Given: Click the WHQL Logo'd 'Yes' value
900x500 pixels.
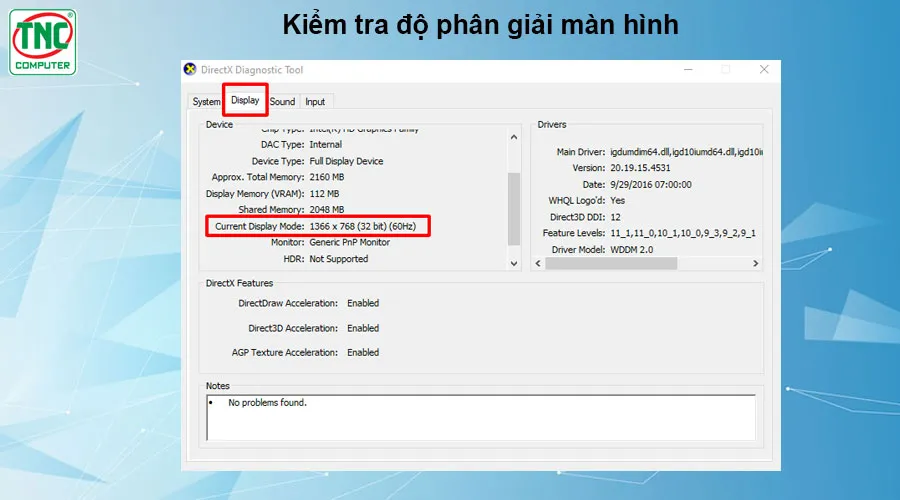Looking at the screenshot, I should click(618, 200).
